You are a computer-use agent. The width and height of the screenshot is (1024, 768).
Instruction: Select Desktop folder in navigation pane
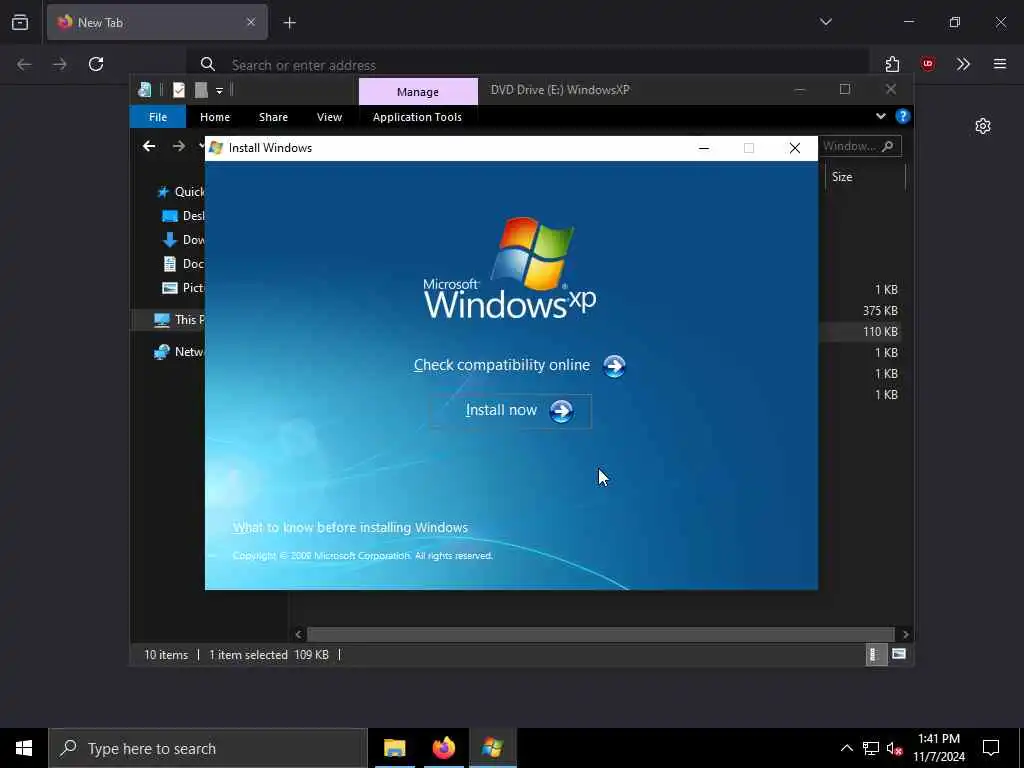183,216
